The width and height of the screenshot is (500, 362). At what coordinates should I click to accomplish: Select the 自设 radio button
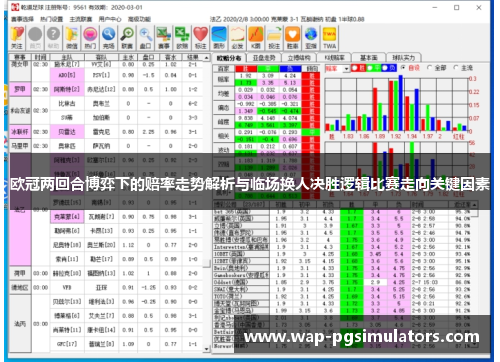coord(403,68)
